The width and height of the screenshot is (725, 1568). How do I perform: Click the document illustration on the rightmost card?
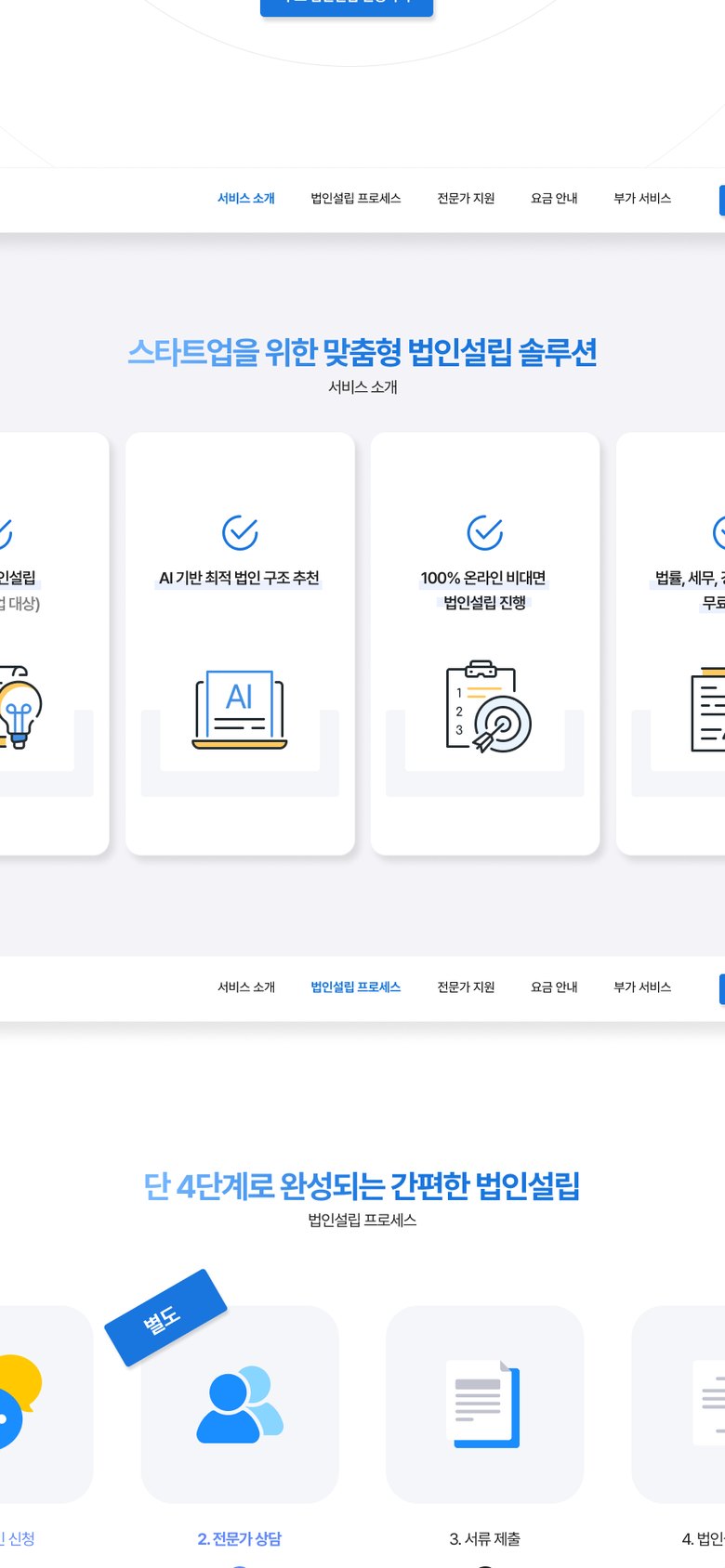[708, 709]
